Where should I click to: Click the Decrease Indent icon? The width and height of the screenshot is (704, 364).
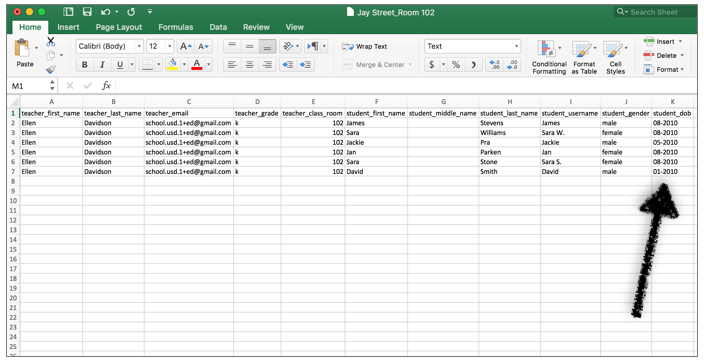(287, 65)
